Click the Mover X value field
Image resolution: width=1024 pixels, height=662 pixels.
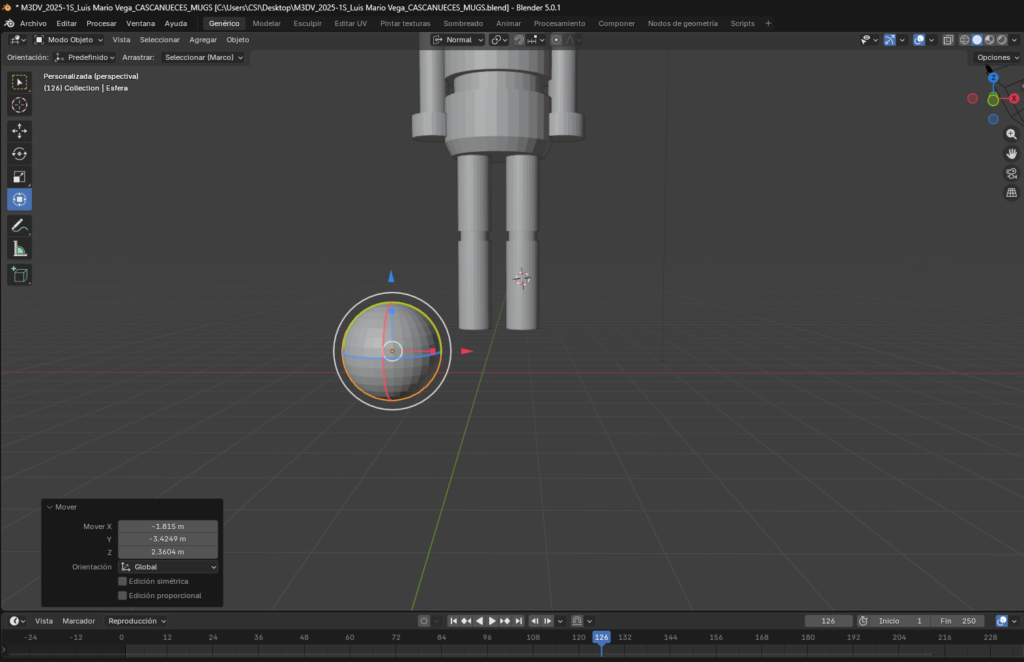click(x=168, y=526)
